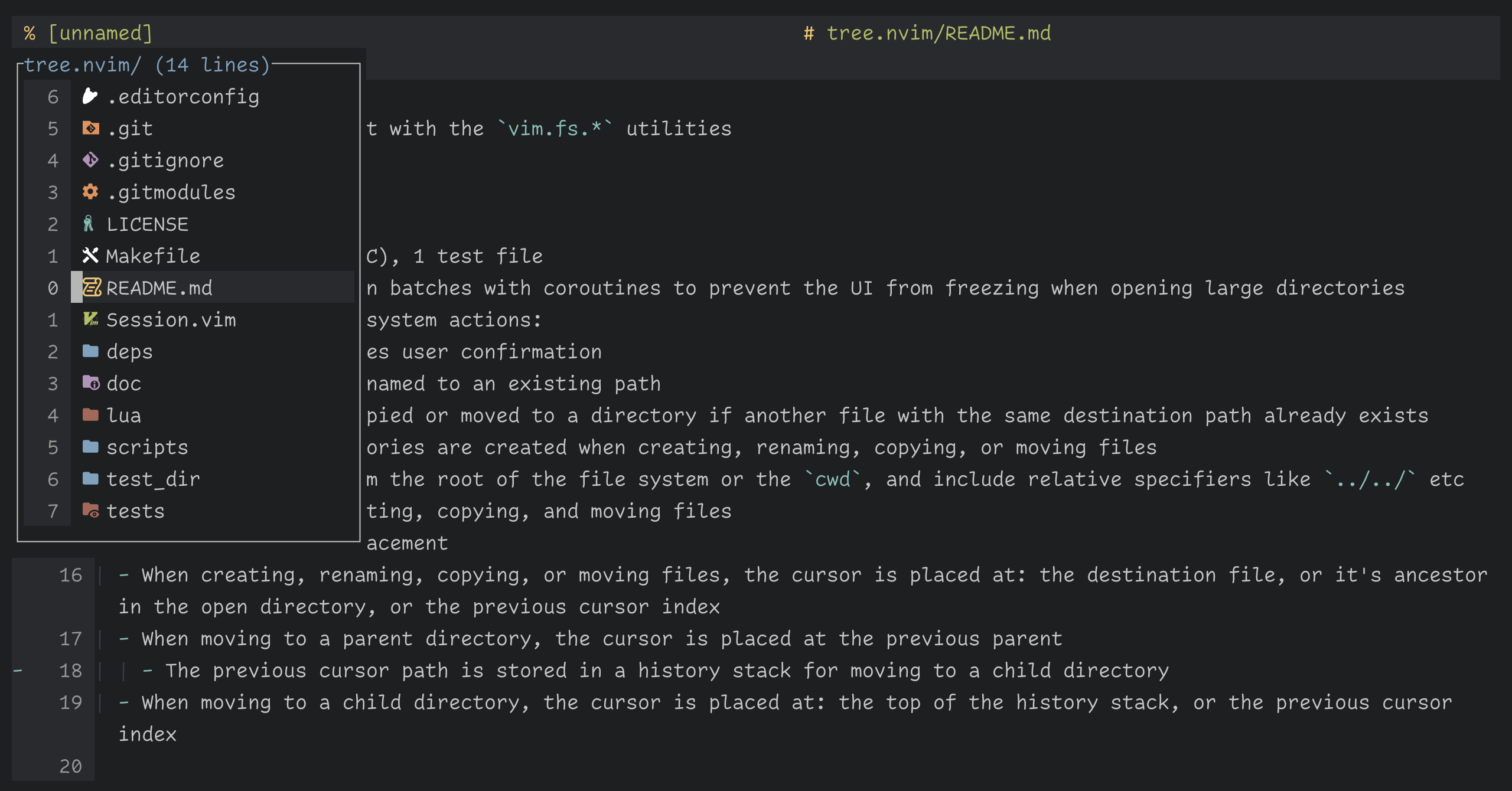Click the README.md markdown icon
Viewport: 1512px width, 791px height.
[92, 287]
